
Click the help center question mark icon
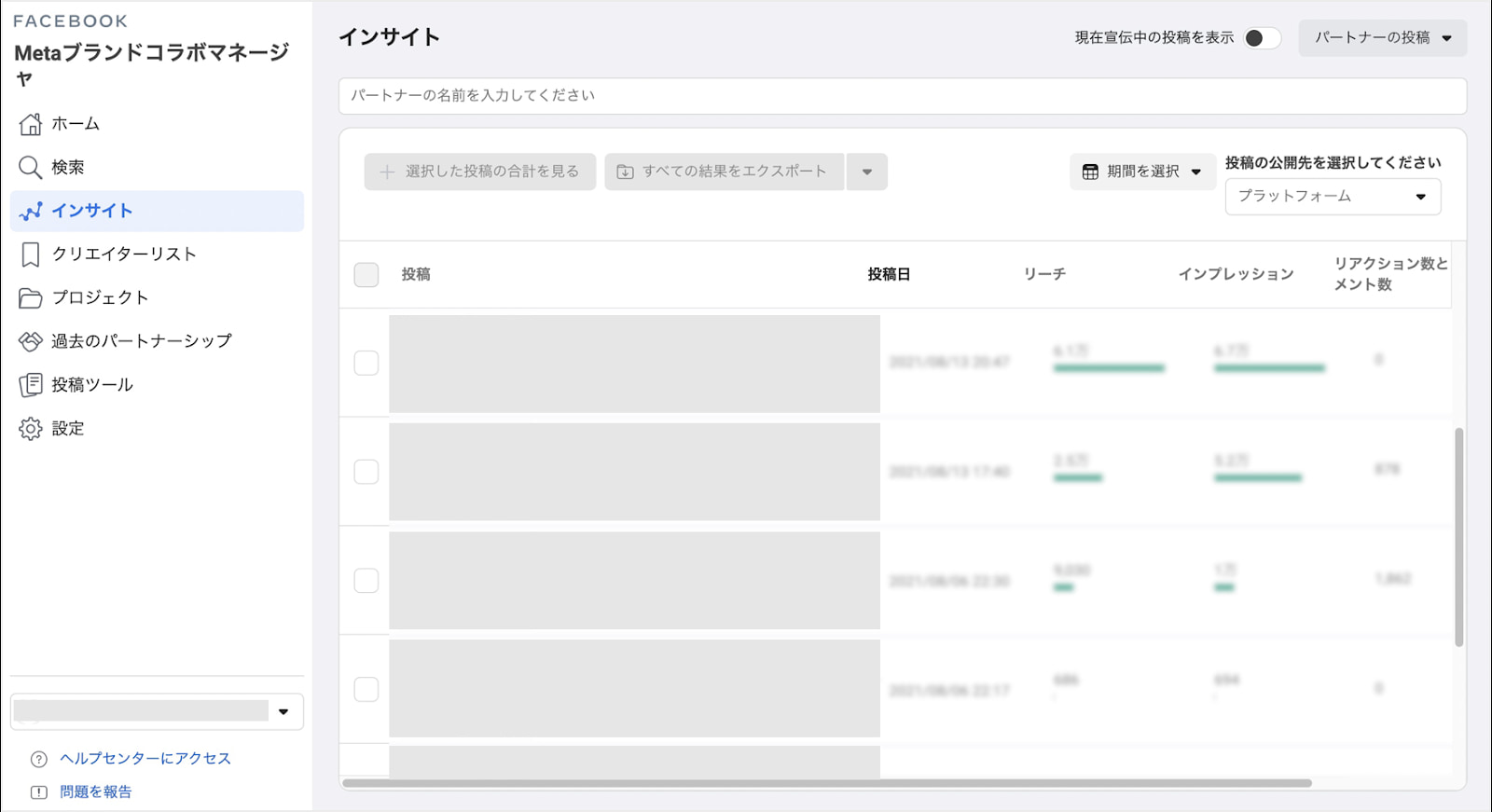point(38,759)
